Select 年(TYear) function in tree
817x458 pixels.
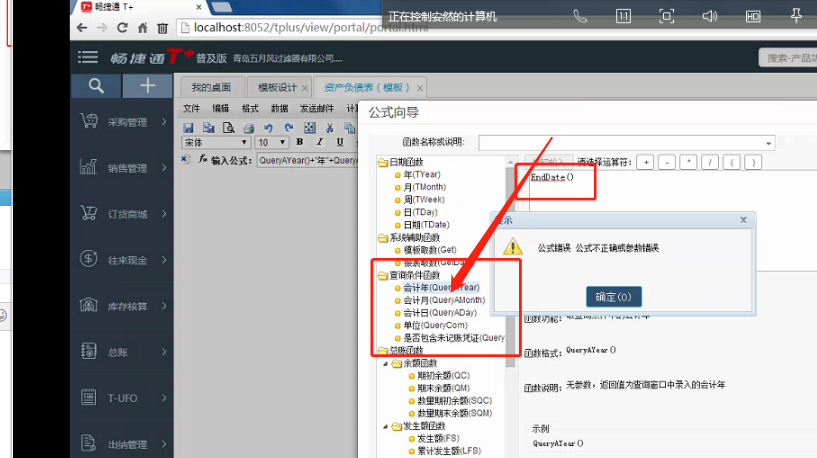422,175
